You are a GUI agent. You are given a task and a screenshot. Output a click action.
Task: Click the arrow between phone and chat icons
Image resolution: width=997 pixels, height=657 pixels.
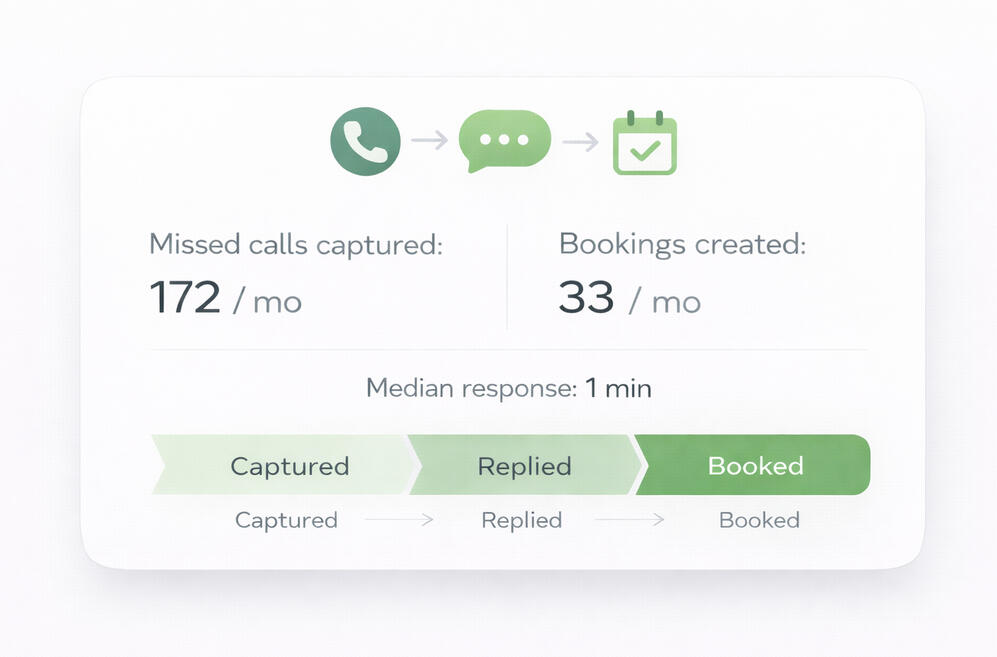click(x=429, y=141)
